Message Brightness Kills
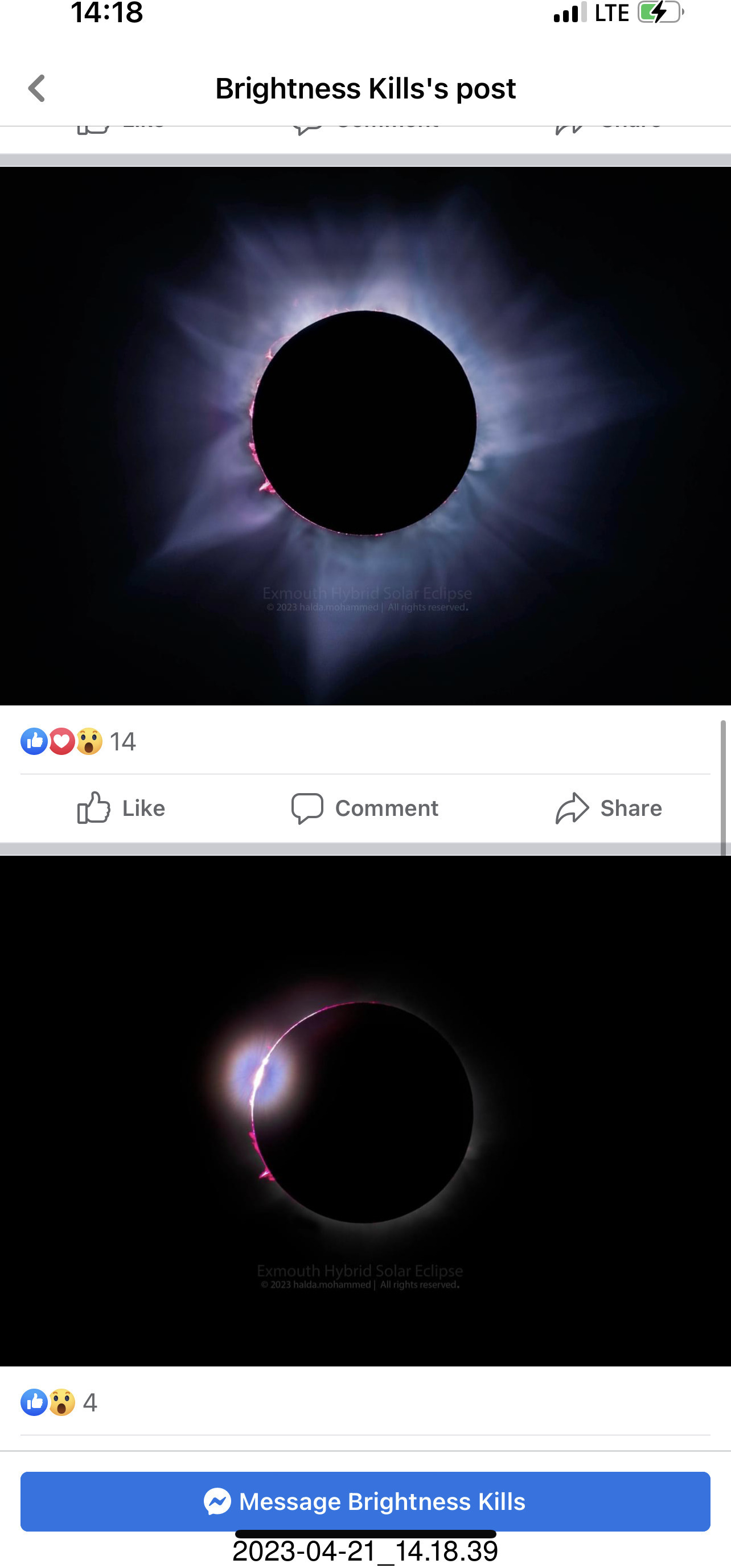This screenshot has width=731, height=1568. (365, 1501)
